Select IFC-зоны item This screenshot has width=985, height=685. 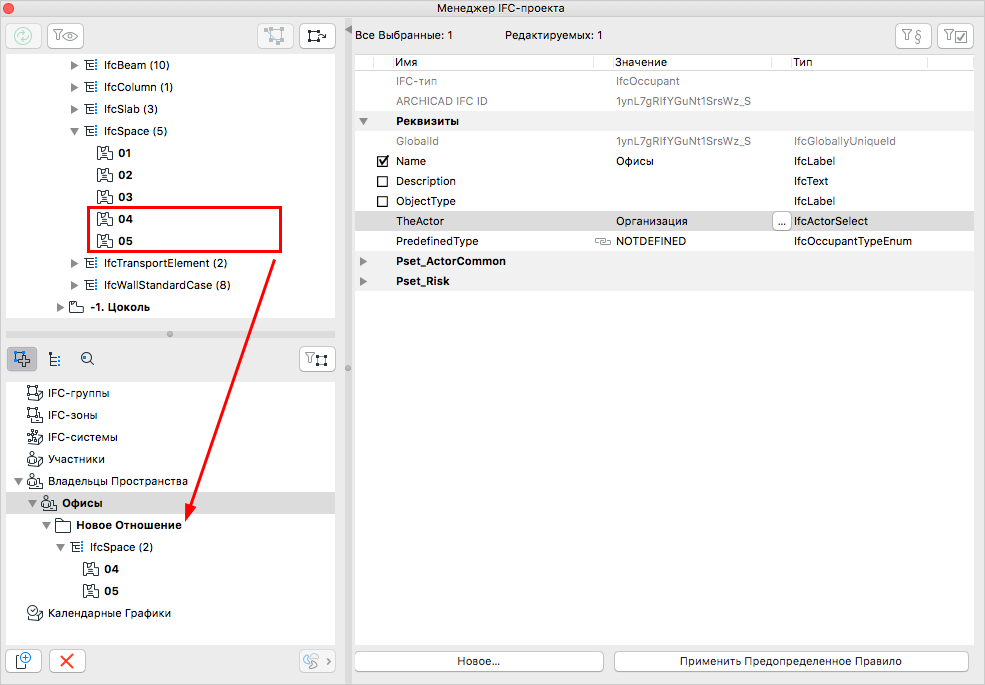tap(72, 415)
